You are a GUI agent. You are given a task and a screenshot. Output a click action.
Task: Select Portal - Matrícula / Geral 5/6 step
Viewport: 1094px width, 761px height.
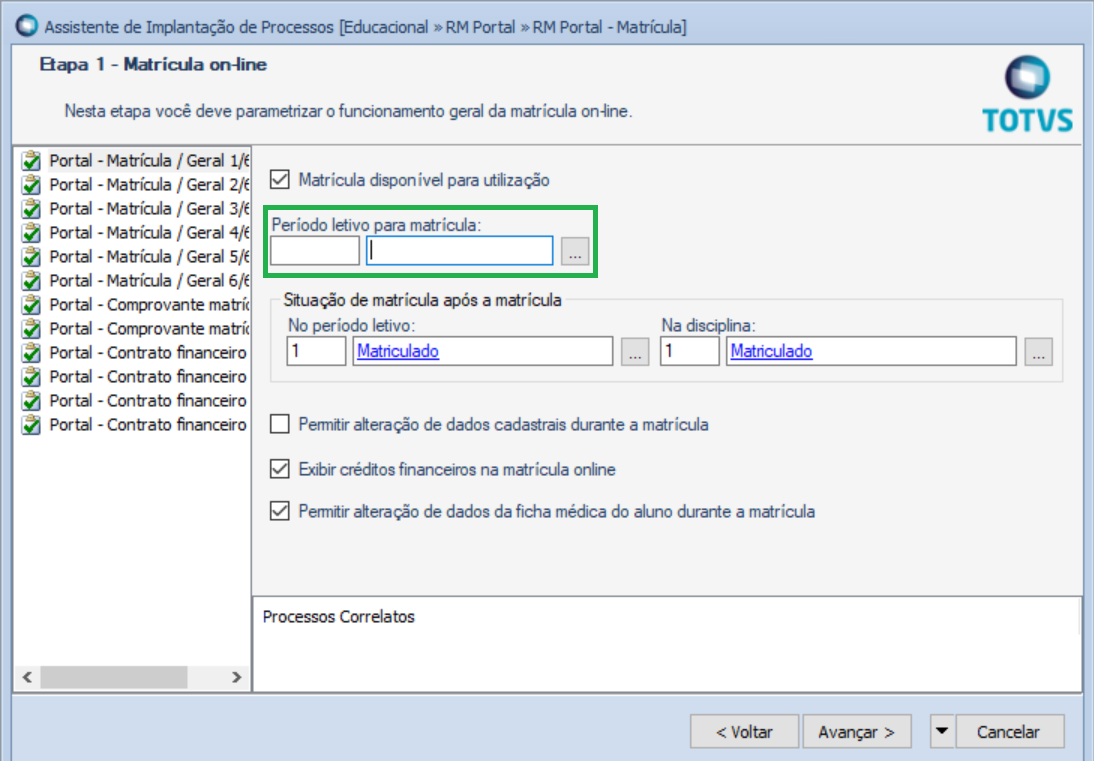point(149,257)
